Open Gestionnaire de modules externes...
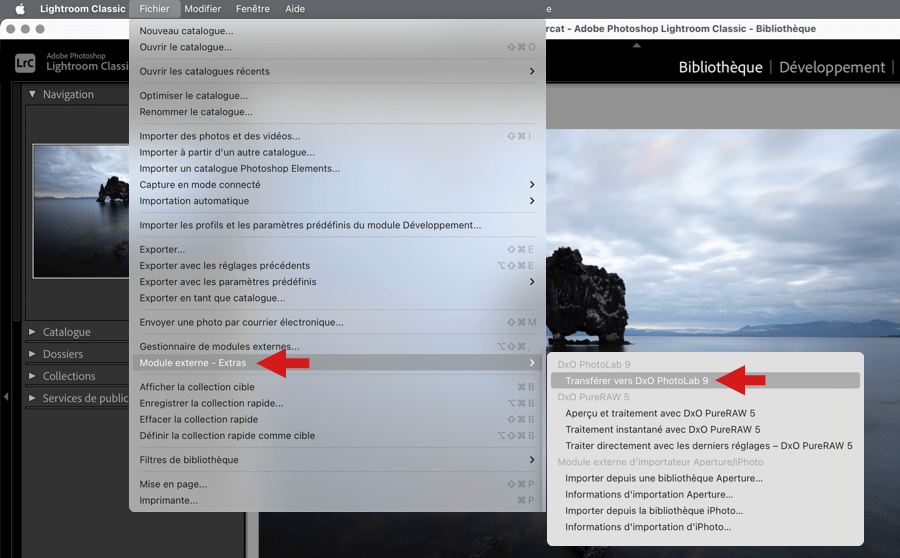This screenshot has height=558, width=900. (337, 347)
